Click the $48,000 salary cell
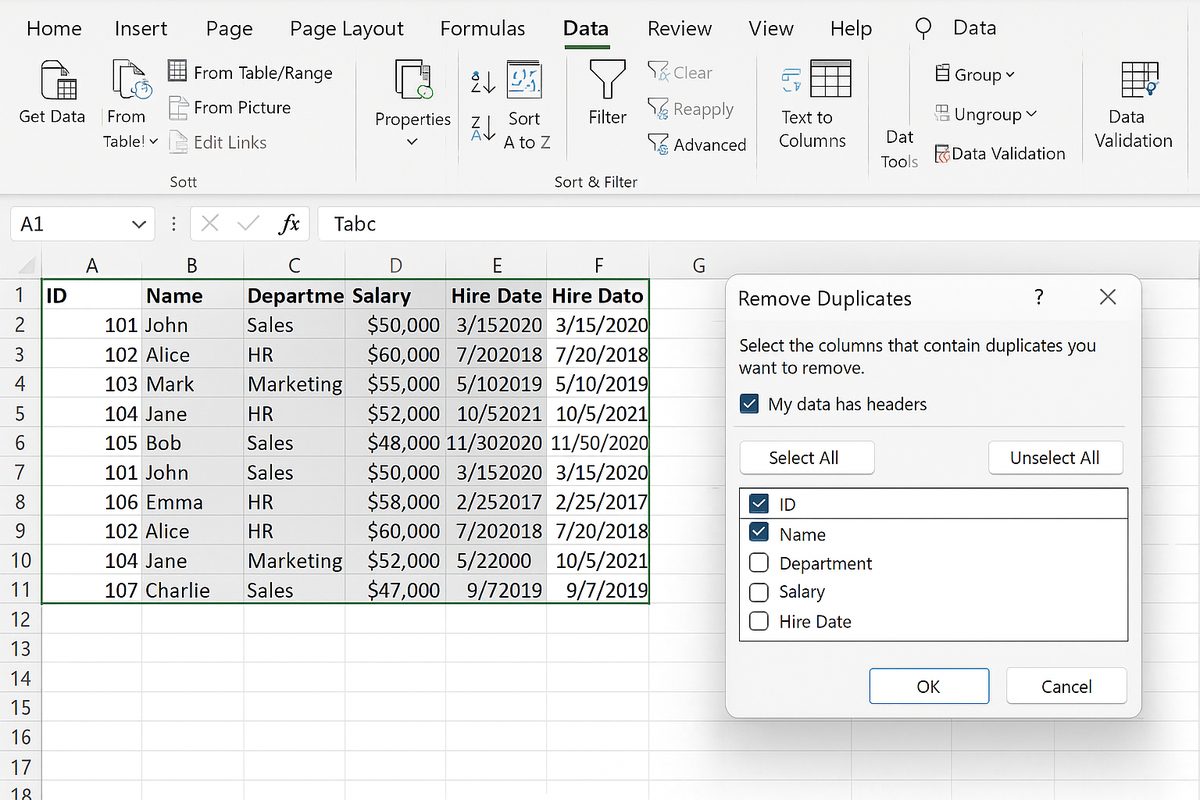 (396, 443)
